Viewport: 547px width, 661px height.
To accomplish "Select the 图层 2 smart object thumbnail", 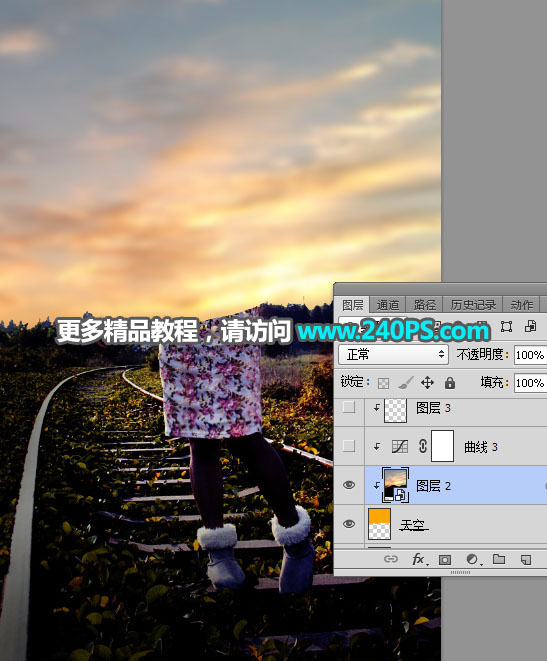I will point(396,485).
